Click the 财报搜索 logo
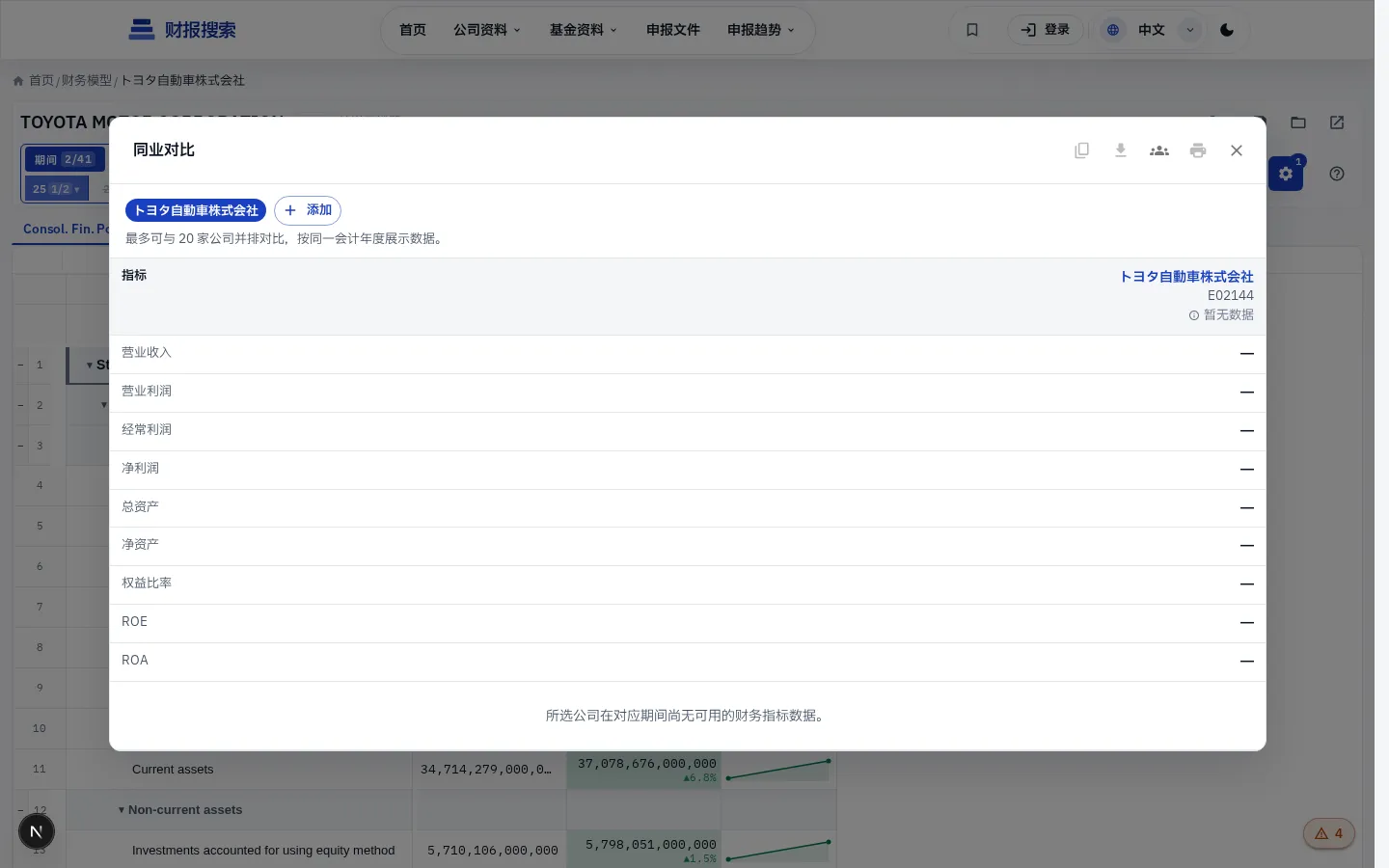 coord(182,30)
